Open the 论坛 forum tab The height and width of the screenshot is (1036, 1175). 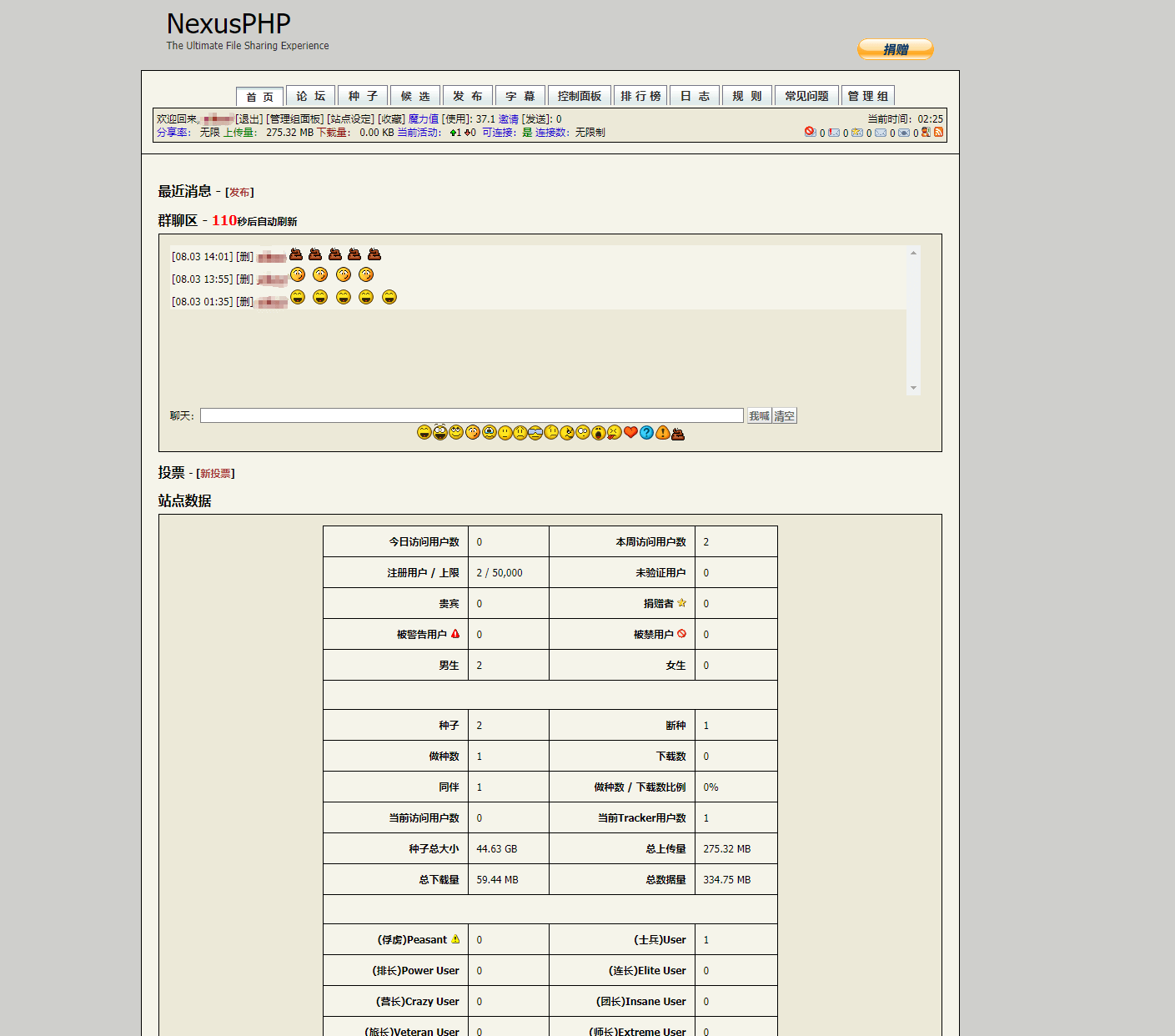coord(310,96)
